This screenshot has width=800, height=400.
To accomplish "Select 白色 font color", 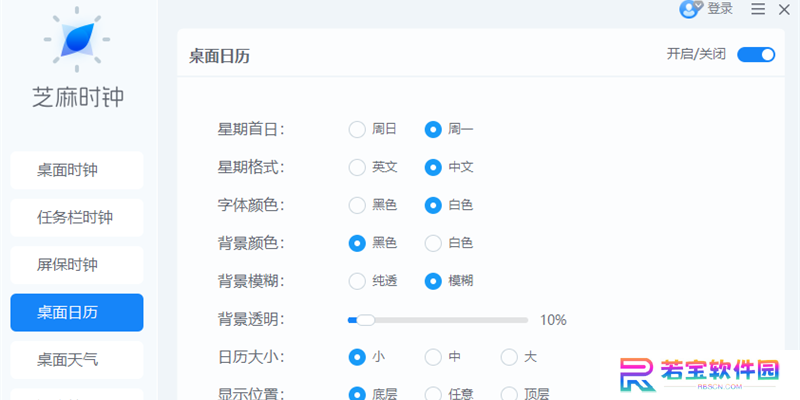I will 433,205.
